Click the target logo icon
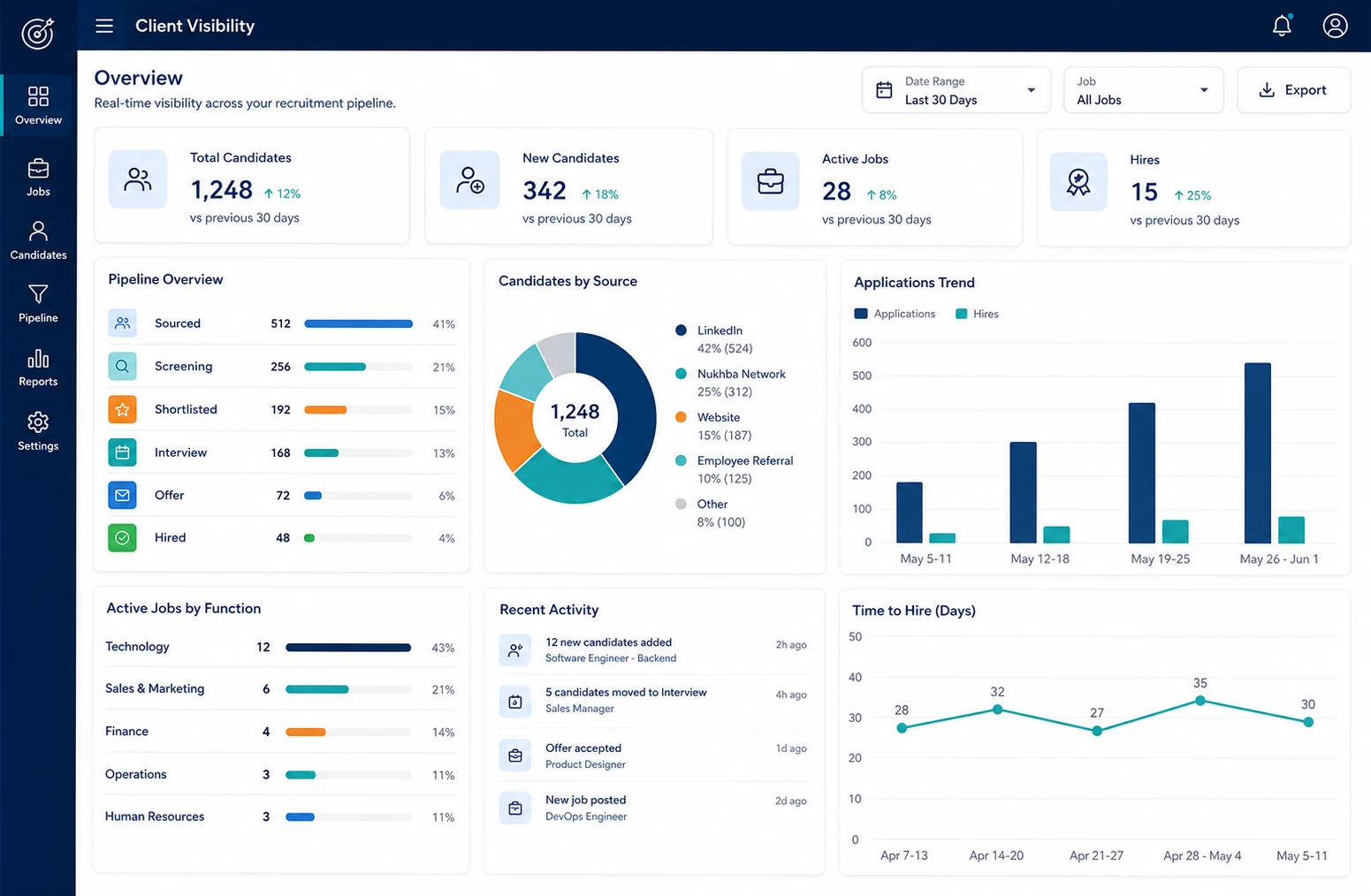The image size is (1371, 896). click(x=37, y=34)
